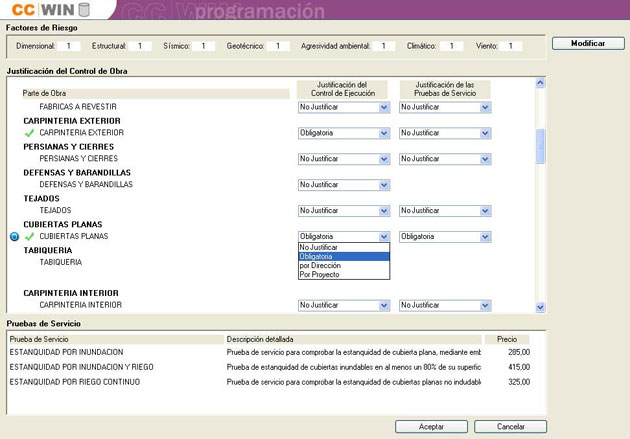Click the green checkmark beside CUBIERTAS PLANAS

(29, 237)
